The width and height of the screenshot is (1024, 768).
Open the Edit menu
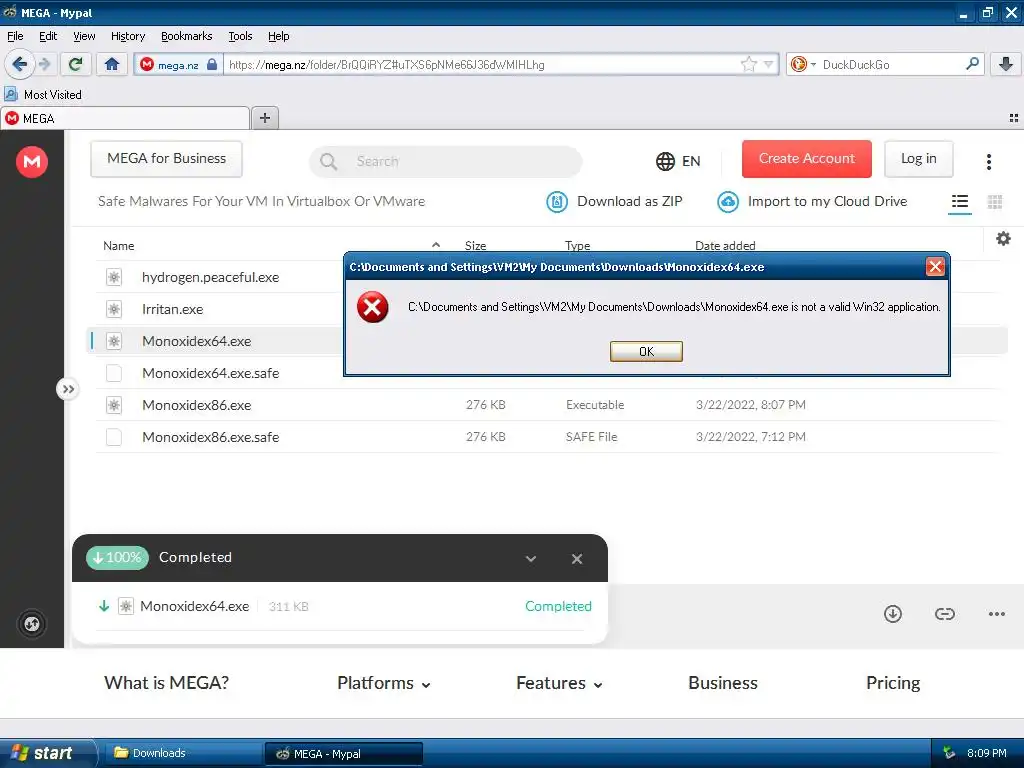coord(48,36)
